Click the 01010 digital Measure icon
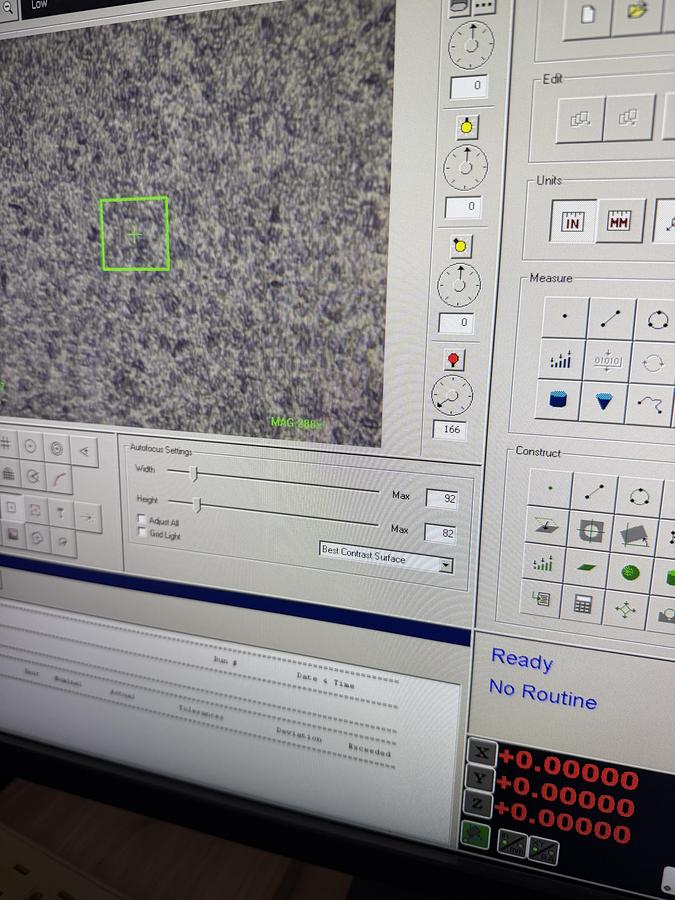 607,362
